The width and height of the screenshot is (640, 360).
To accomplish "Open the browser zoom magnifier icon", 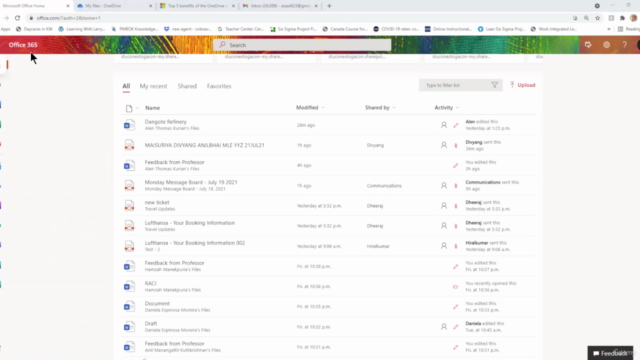I will point(586,18).
